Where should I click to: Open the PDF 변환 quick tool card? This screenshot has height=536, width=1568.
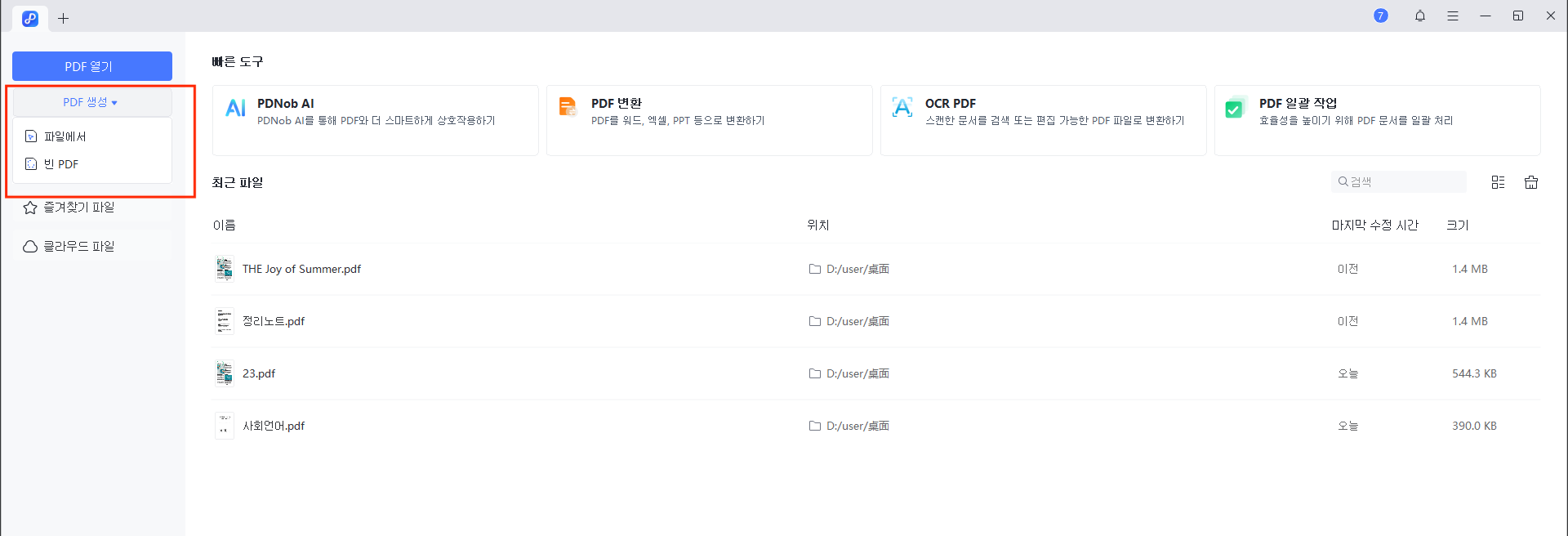(x=710, y=120)
